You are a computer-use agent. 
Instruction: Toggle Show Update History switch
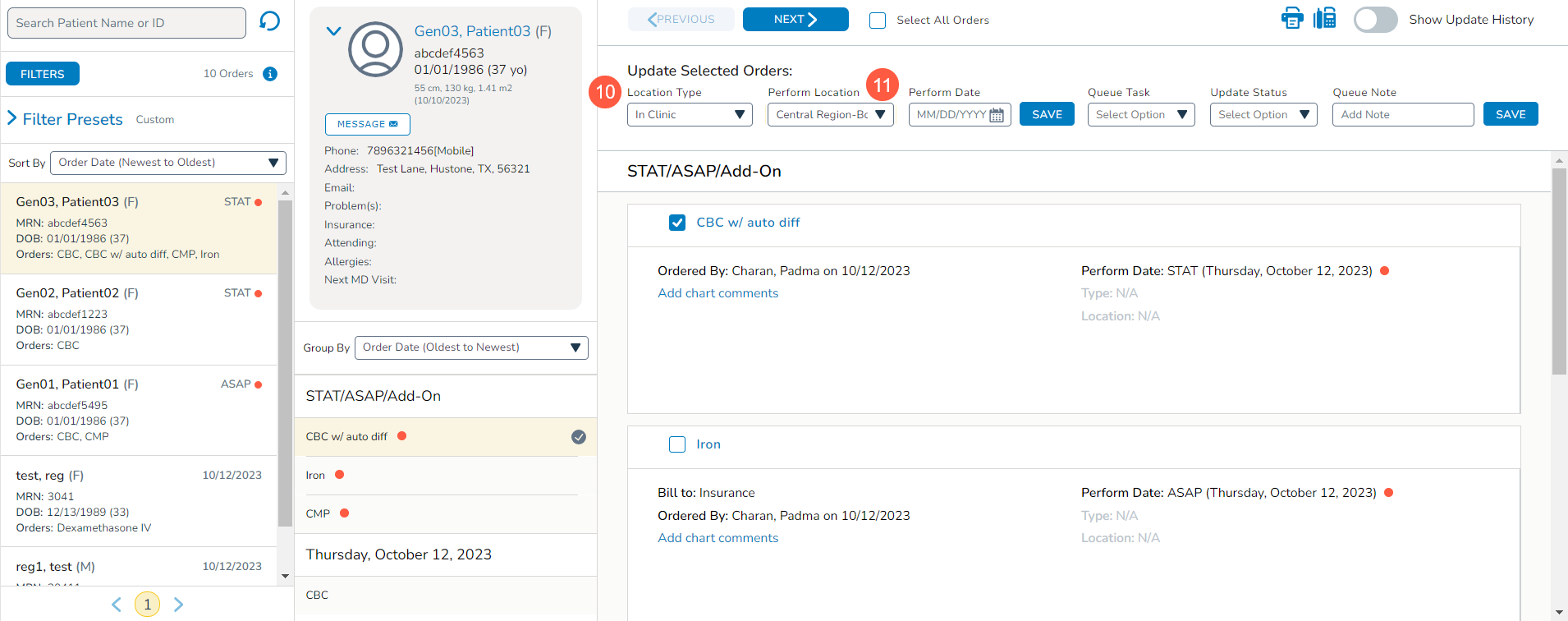(1375, 20)
